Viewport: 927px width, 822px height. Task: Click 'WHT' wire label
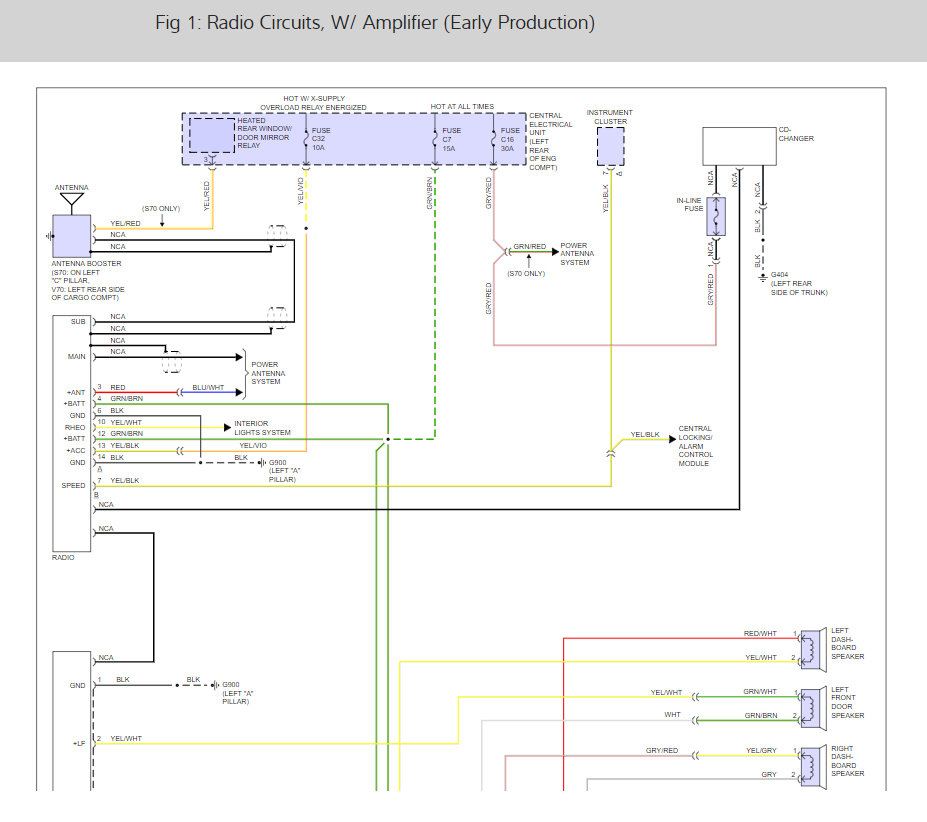(672, 715)
